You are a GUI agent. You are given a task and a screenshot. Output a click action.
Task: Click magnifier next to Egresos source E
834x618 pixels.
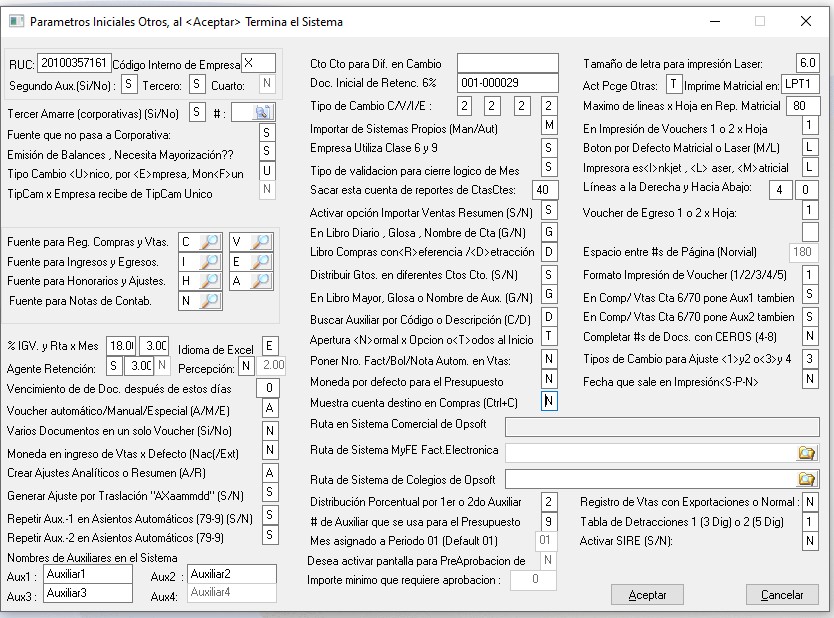[x=260, y=261]
